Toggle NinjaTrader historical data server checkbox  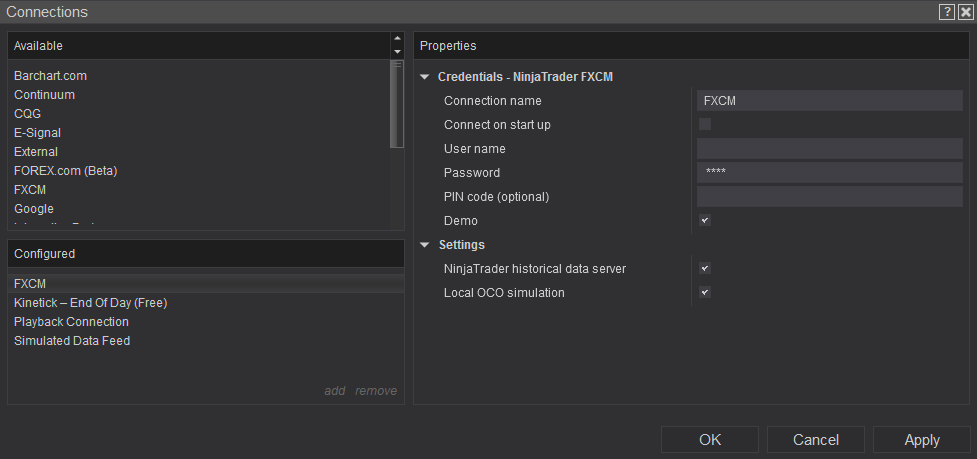click(x=705, y=268)
